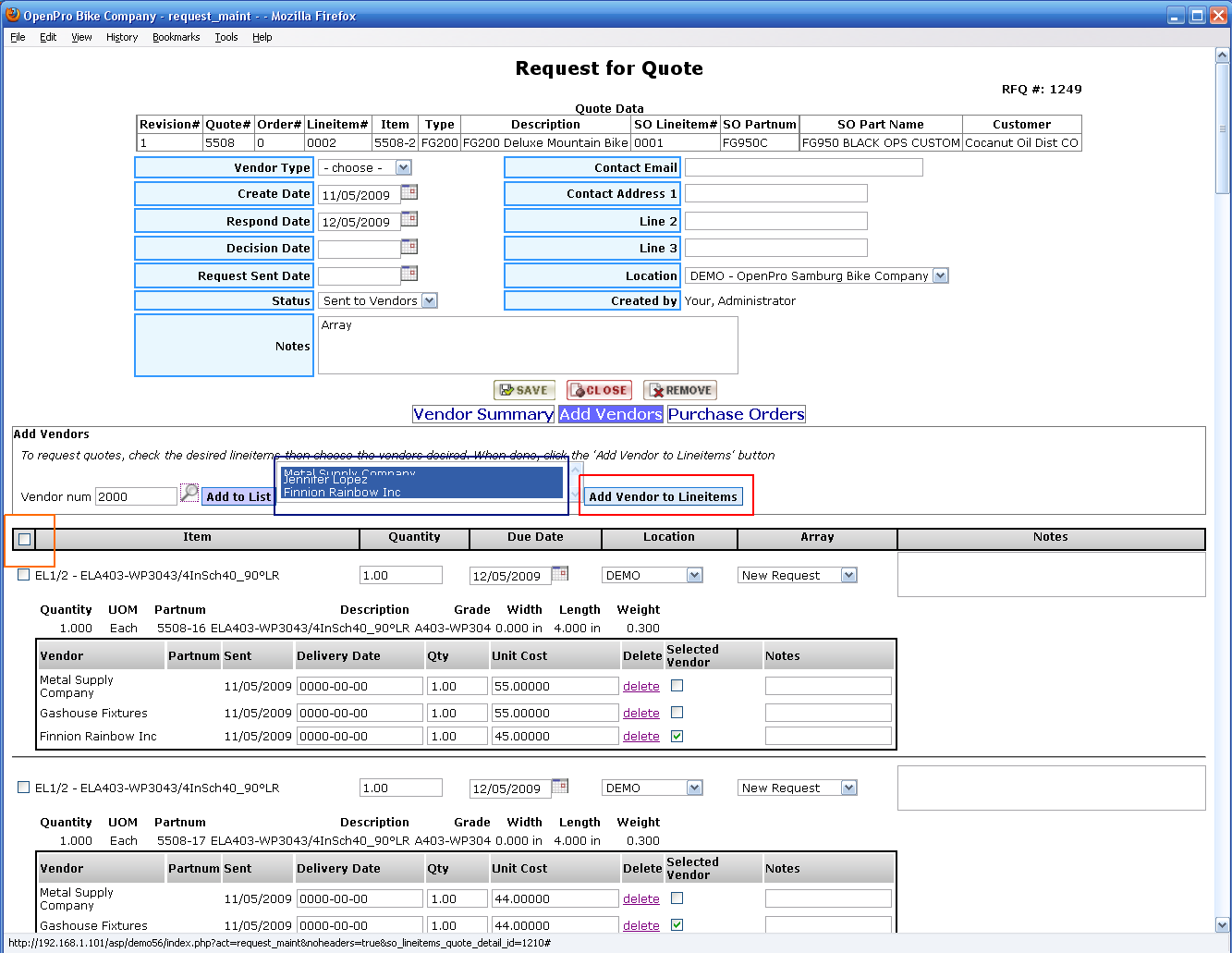The width and height of the screenshot is (1232, 953).
Task: Switch to the Vendor Summary tab
Action: [482, 414]
